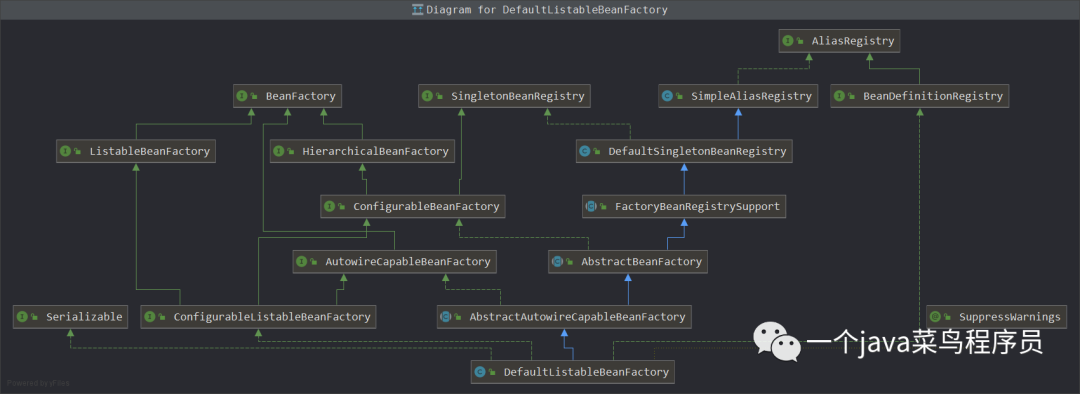Click the class icon on SimpleAliasRegistry

pos(667,96)
